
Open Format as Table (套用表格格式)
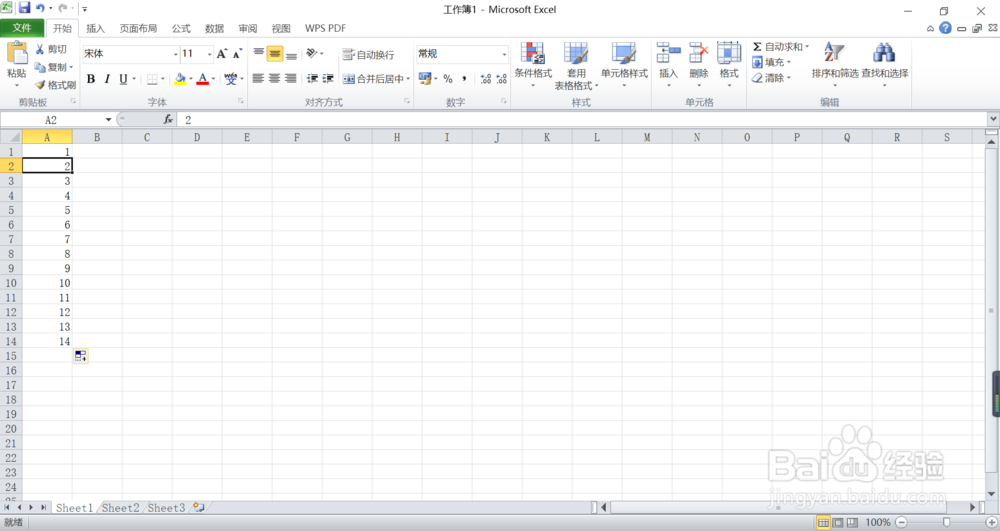[x=576, y=66]
